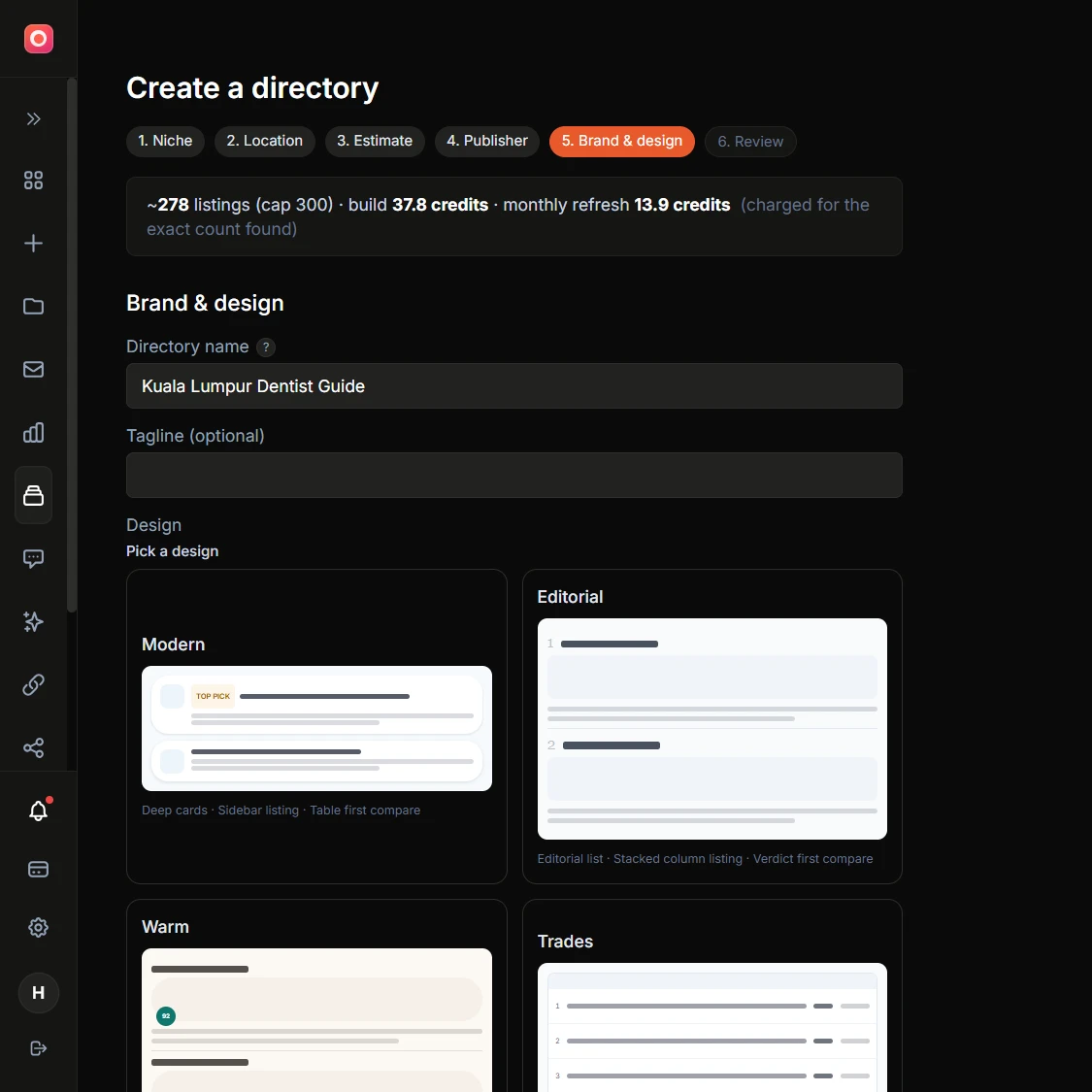Click the '37.8 credits' build cost text
This screenshot has height=1092, width=1092.
pyautogui.click(x=440, y=205)
